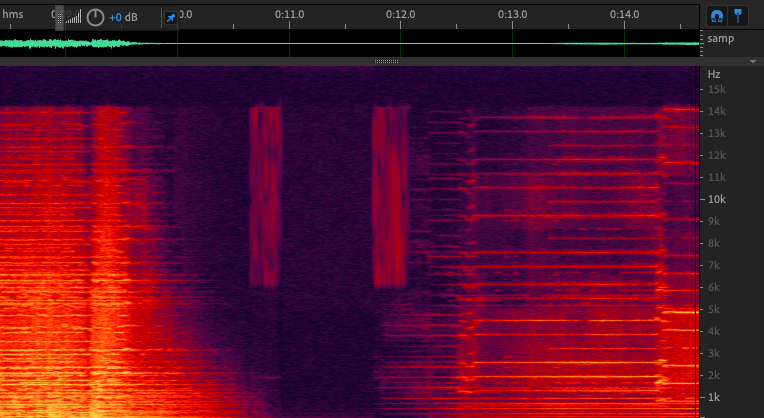The image size is (764, 418).
Task: Toggle the snapping magnet icon
Action: [716, 15]
